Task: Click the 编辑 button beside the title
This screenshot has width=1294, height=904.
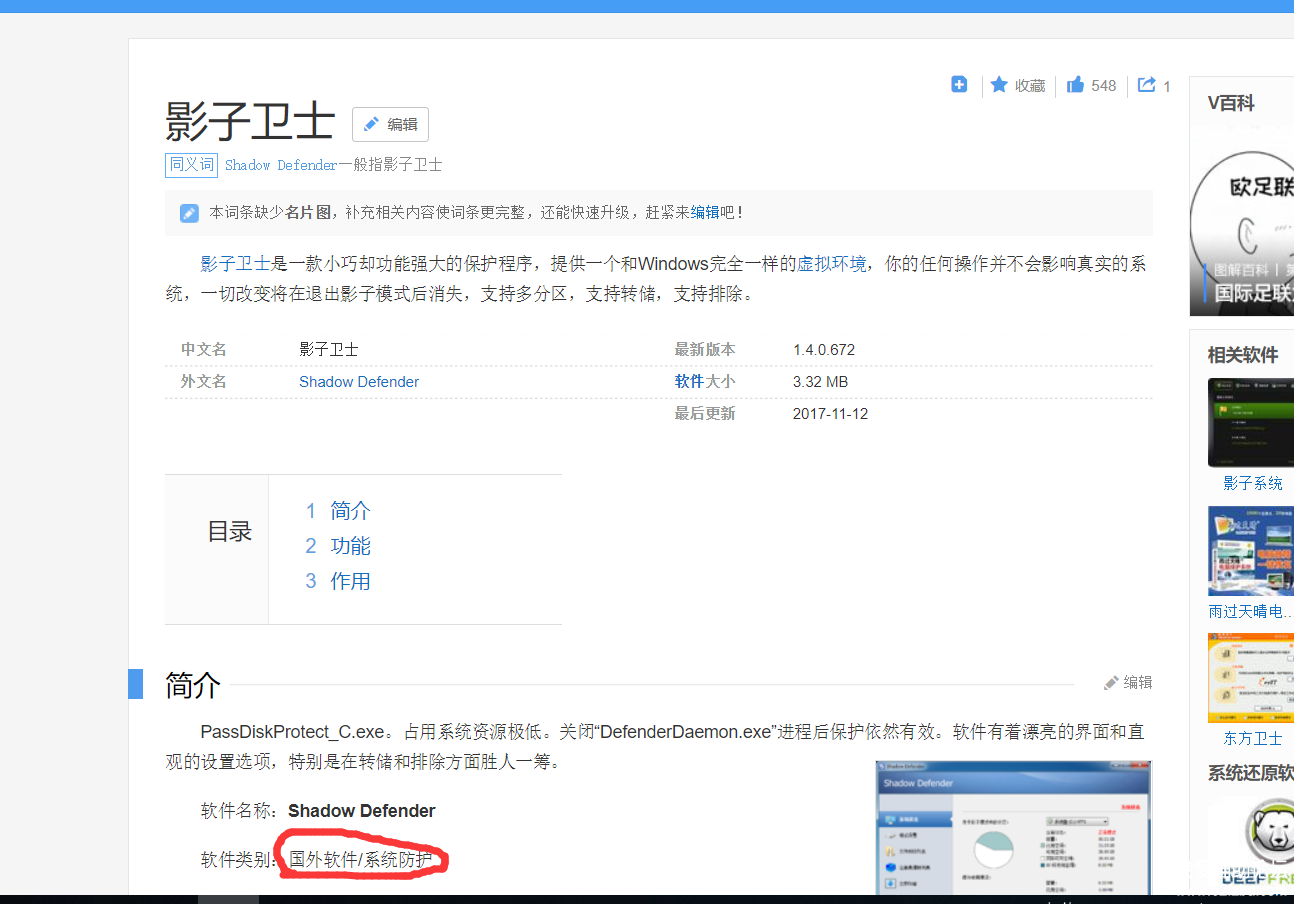Action: pos(390,124)
